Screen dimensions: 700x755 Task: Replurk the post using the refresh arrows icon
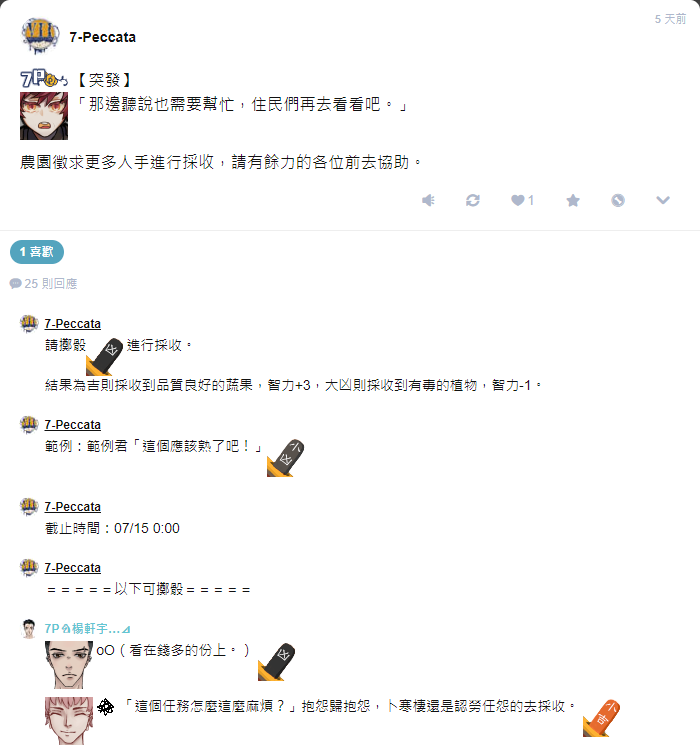(473, 200)
